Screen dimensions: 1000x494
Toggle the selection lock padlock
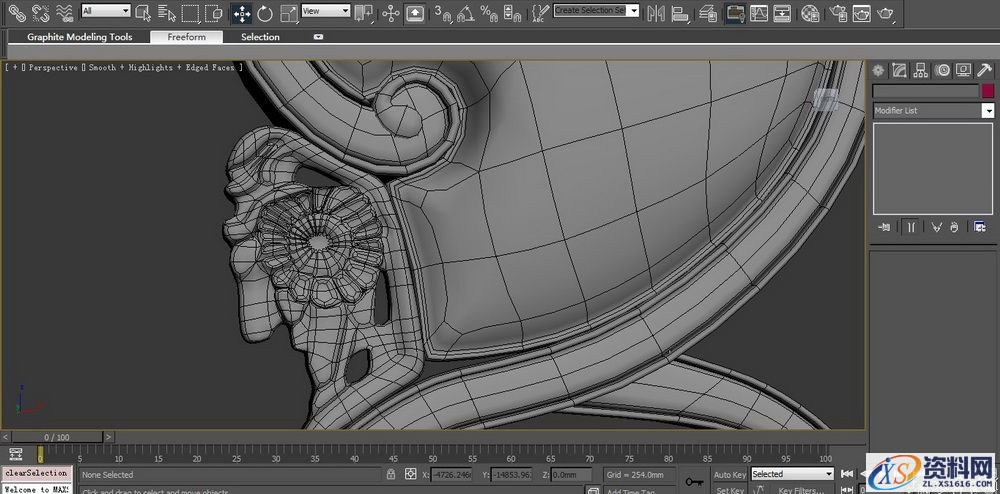390,474
